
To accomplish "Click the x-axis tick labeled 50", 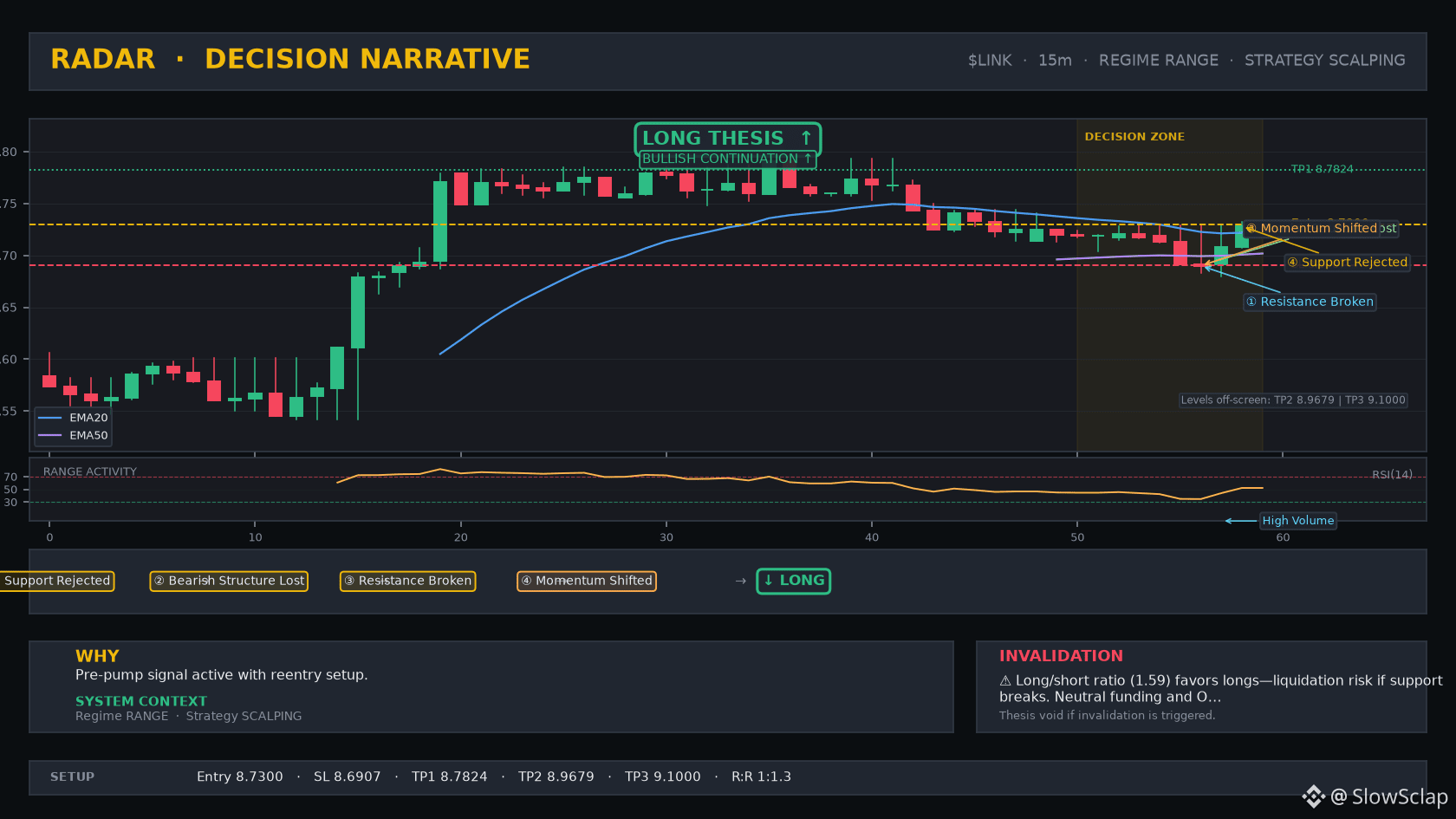I will tap(1077, 537).
